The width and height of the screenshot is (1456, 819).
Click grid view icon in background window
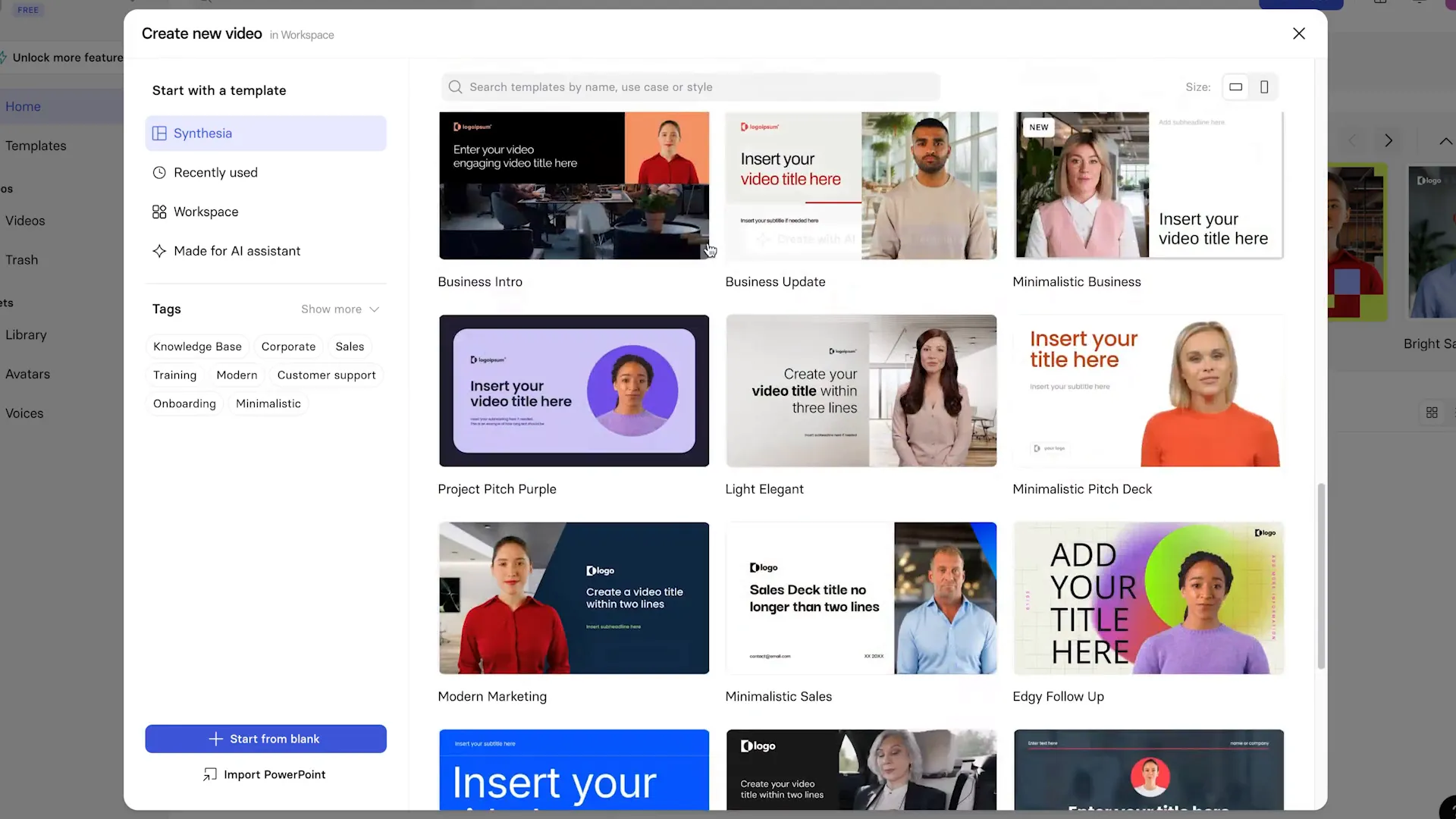pos(1432,413)
